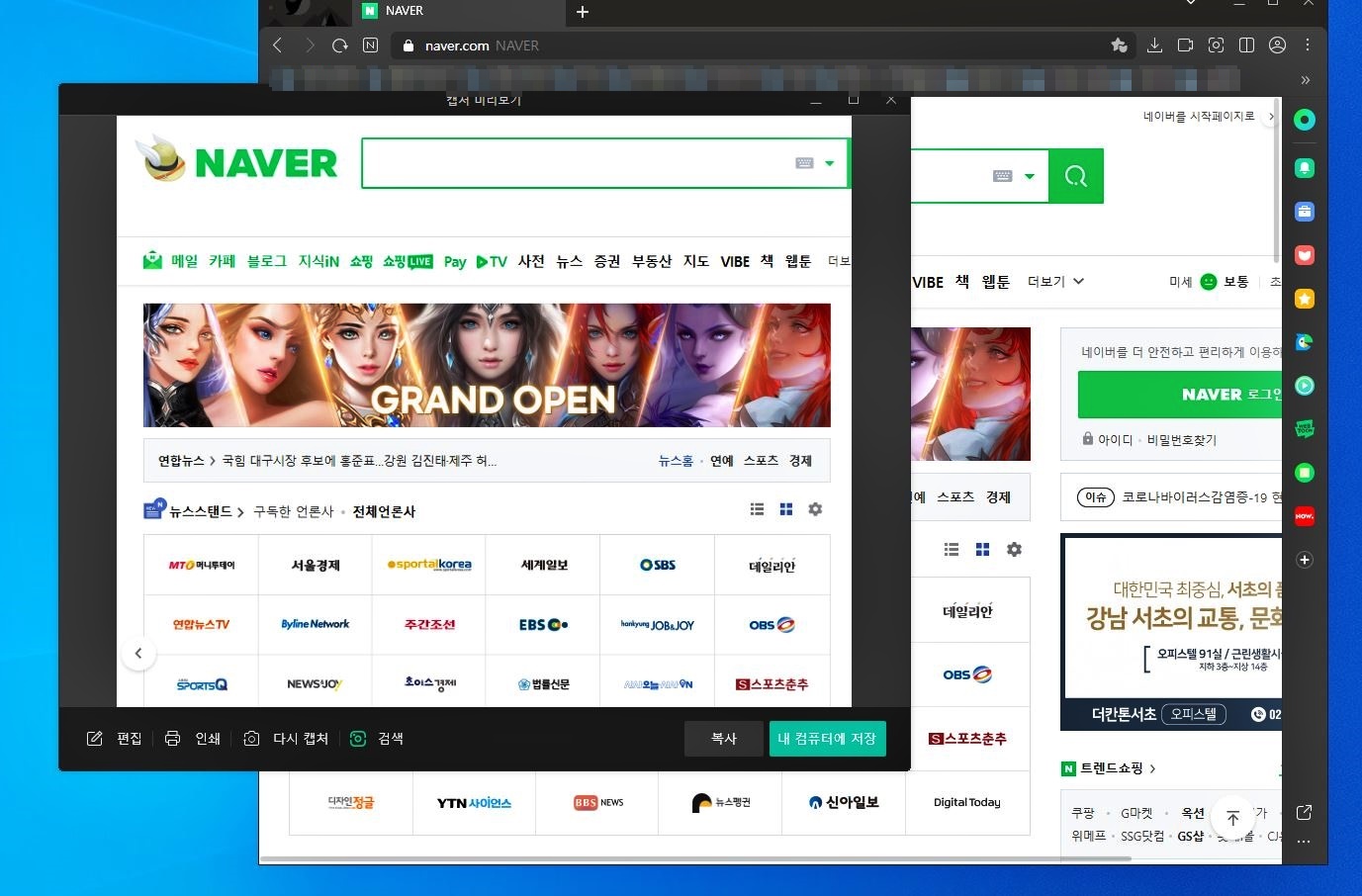Toggle the split view icon in browser toolbar
1362x896 pixels.
coord(1246,45)
